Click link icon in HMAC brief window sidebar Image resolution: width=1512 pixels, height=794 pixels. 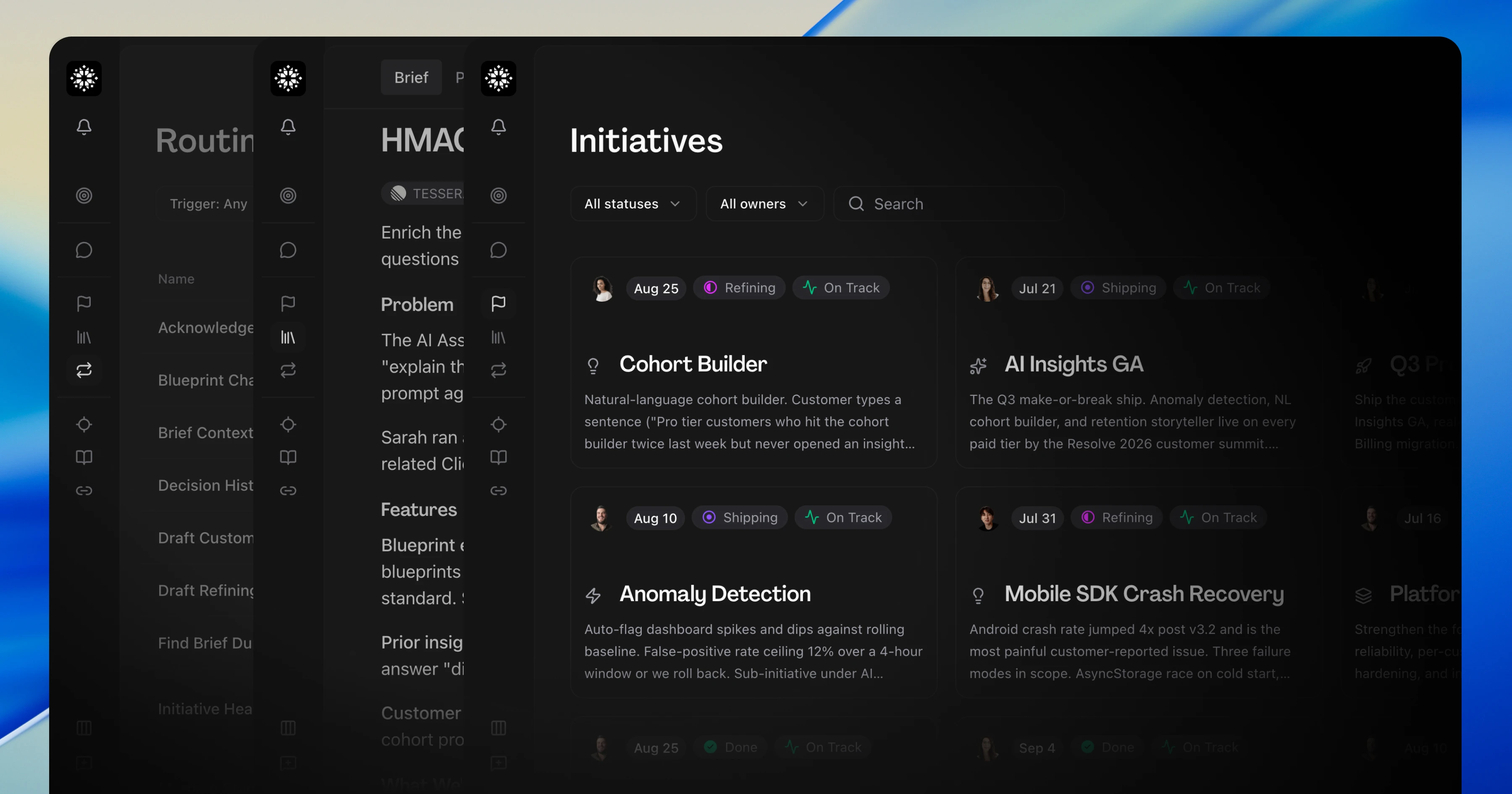(x=288, y=490)
